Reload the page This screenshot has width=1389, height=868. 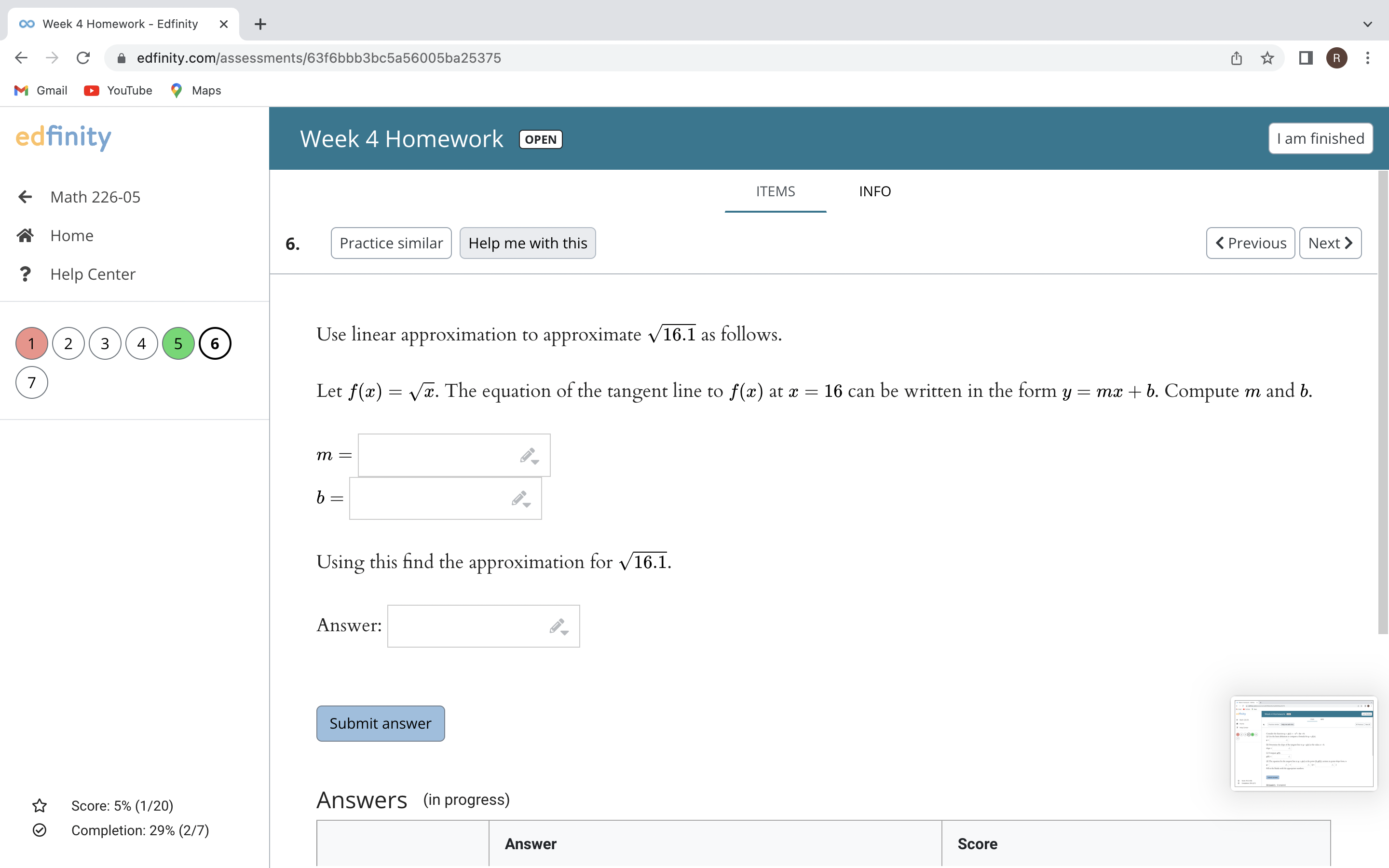(x=82, y=57)
